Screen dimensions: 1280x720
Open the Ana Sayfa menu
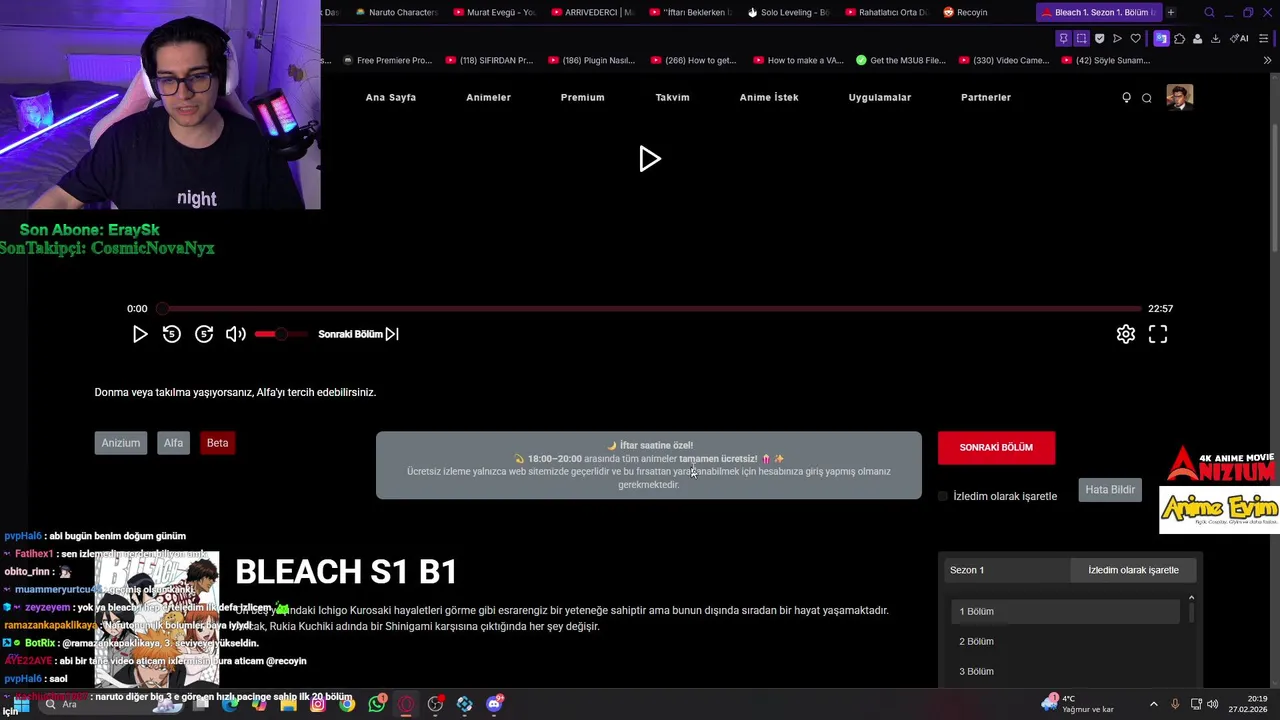tap(391, 97)
